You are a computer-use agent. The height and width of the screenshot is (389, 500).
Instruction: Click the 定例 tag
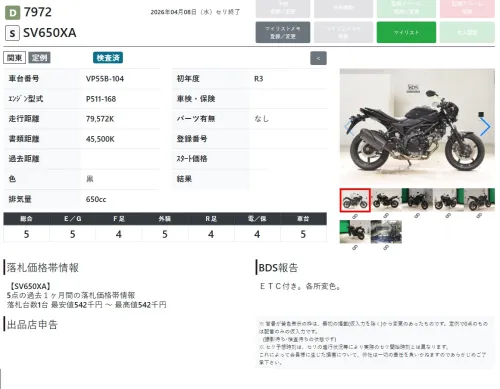click(39, 58)
